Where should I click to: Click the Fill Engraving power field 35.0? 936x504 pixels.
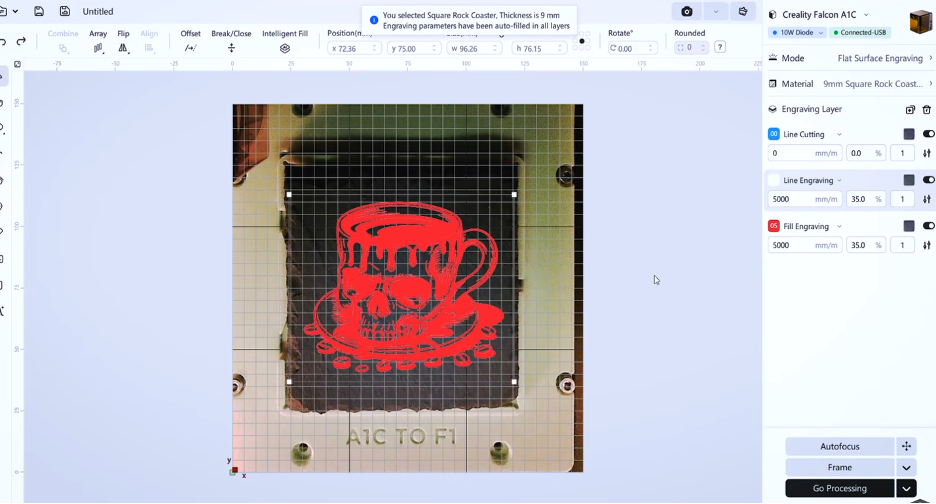click(x=866, y=245)
